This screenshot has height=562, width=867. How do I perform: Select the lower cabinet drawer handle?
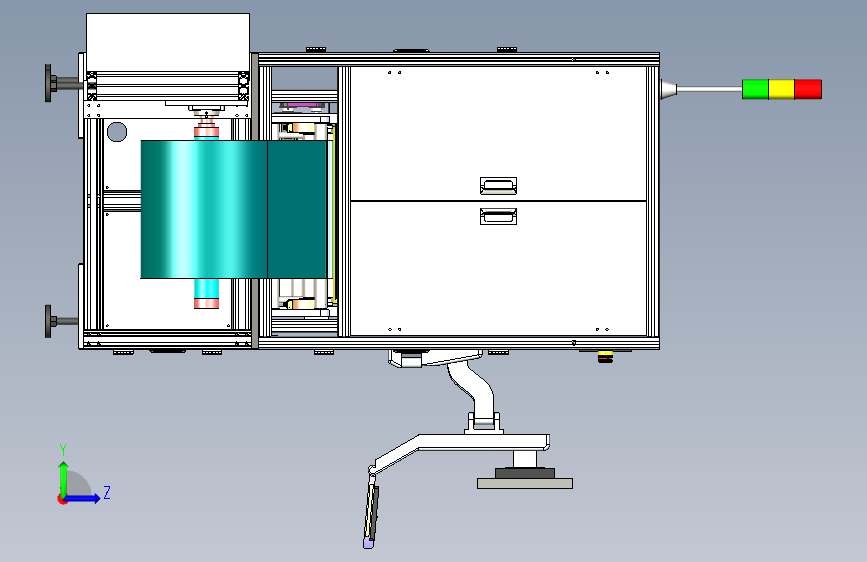click(498, 216)
